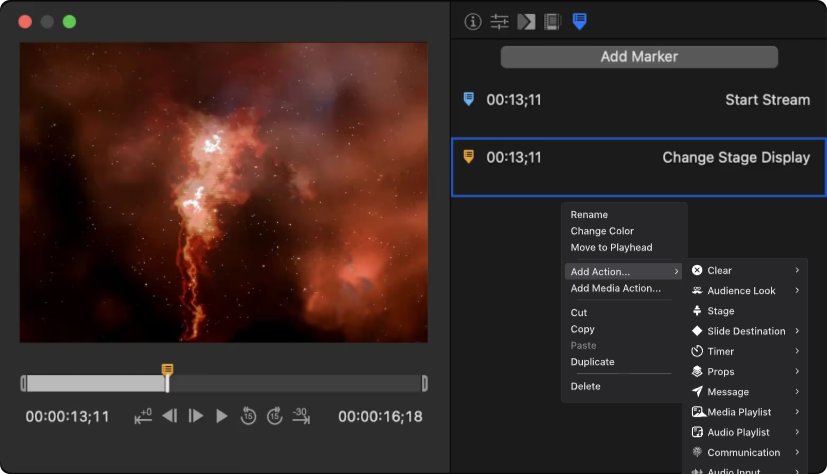This screenshot has width=827, height=474.
Task: Click the Media Playlist icon
Action: pos(698,412)
